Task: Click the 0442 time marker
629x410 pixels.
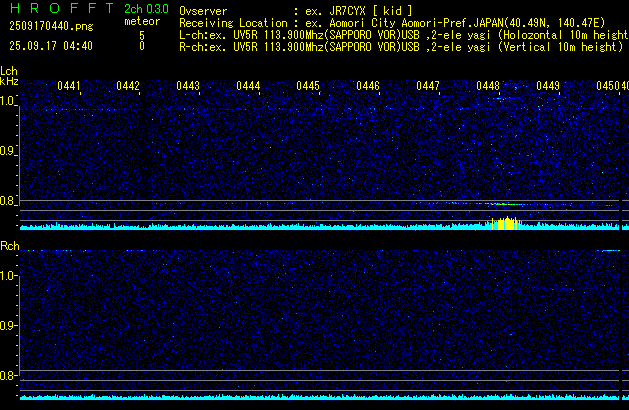Action: pyautogui.click(x=128, y=86)
